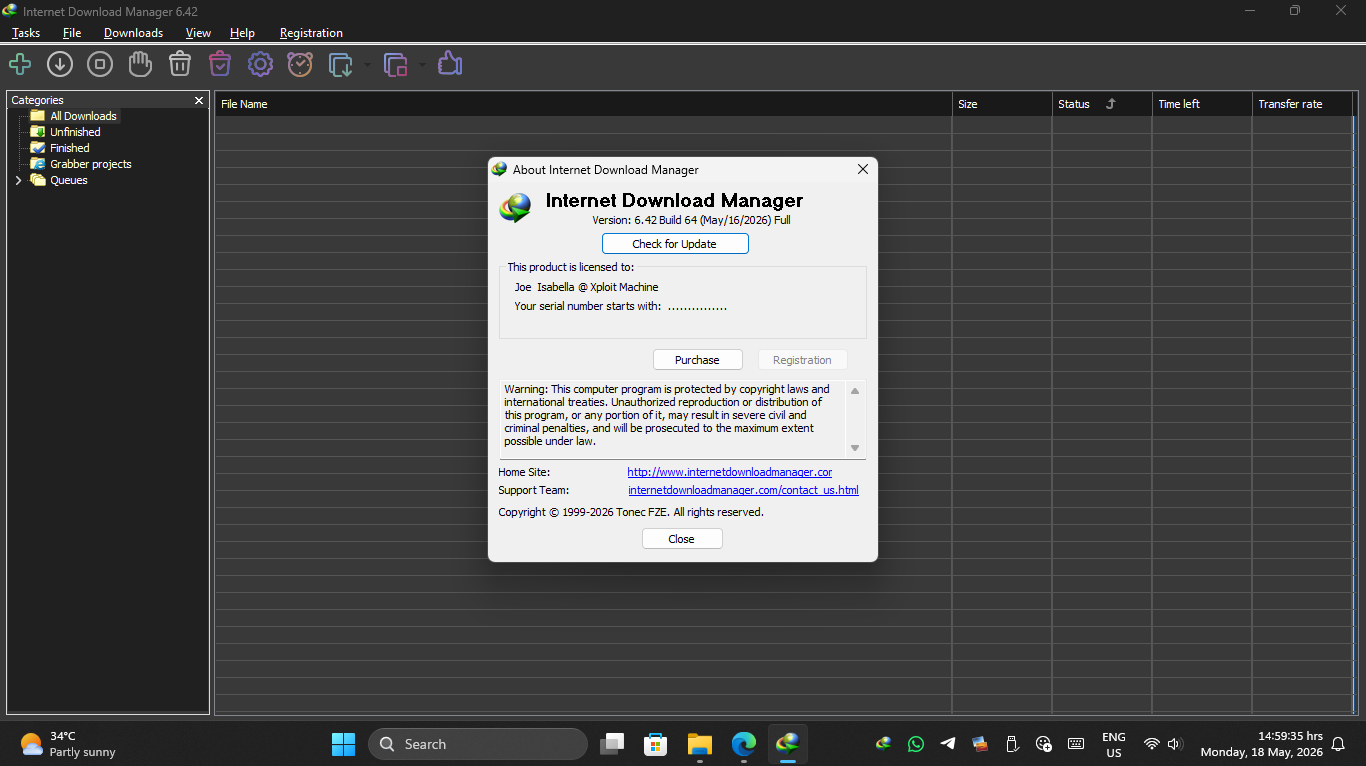Image resolution: width=1366 pixels, height=766 pixels.
Task: Click the Add URL plus icon
Action: pyautogui.click(x=20, y=65)
